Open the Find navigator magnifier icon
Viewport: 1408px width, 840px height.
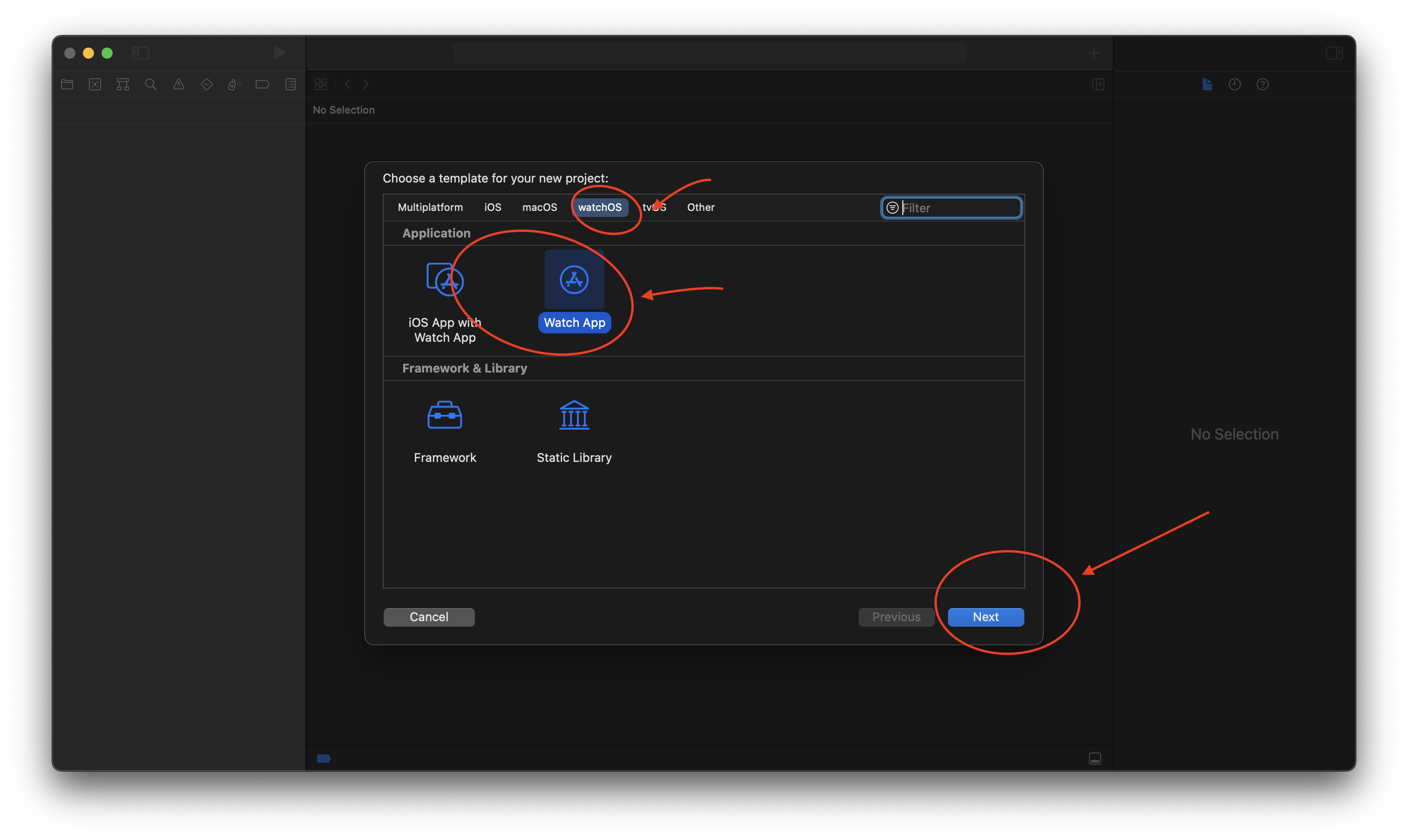tap(150, 84)
